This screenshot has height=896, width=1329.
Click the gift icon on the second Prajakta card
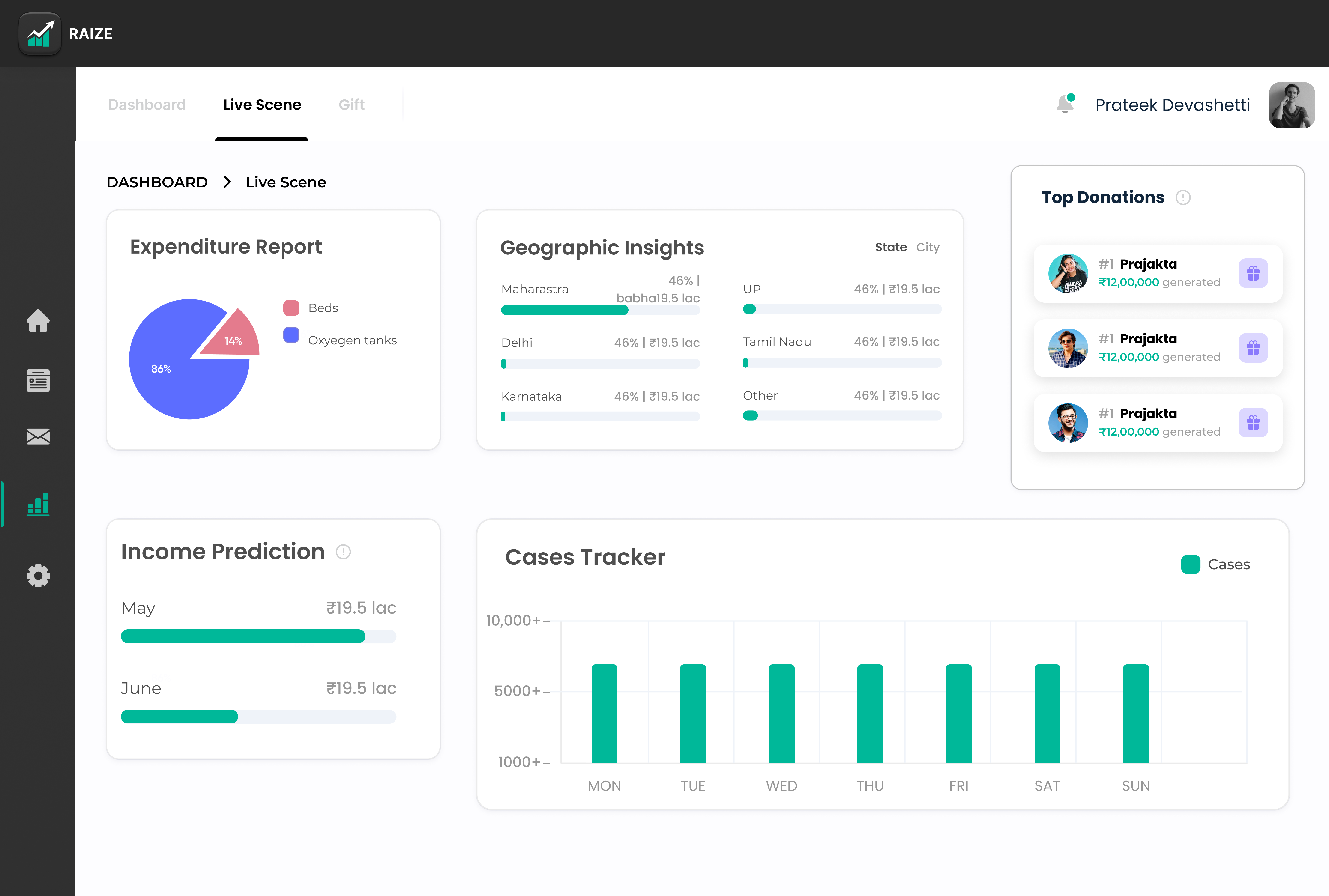pyautogui.click(x=1253, y=348)
